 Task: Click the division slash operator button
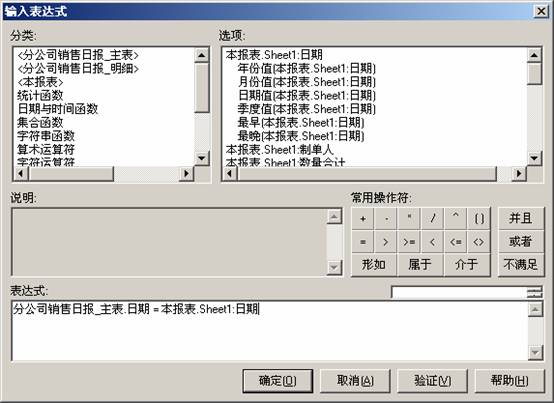(432, 219)
